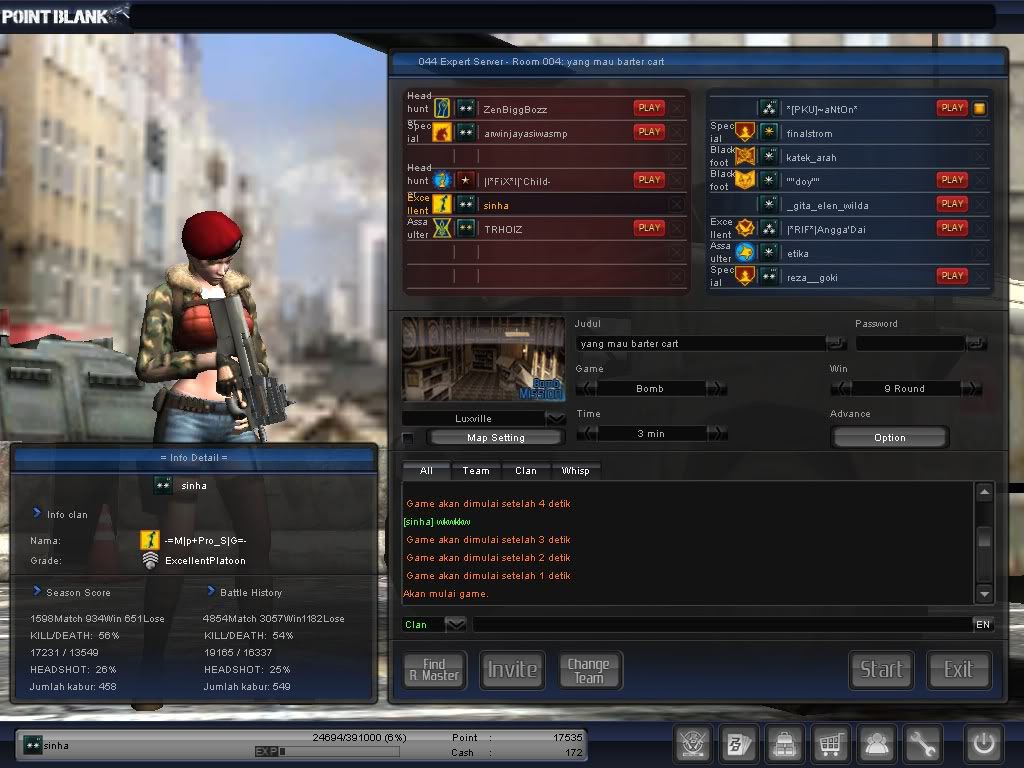Image resolution: width=1024 pixels, height=768 pixels.
Task: Open the Luxville map dropdown
Action: point(555,419)
